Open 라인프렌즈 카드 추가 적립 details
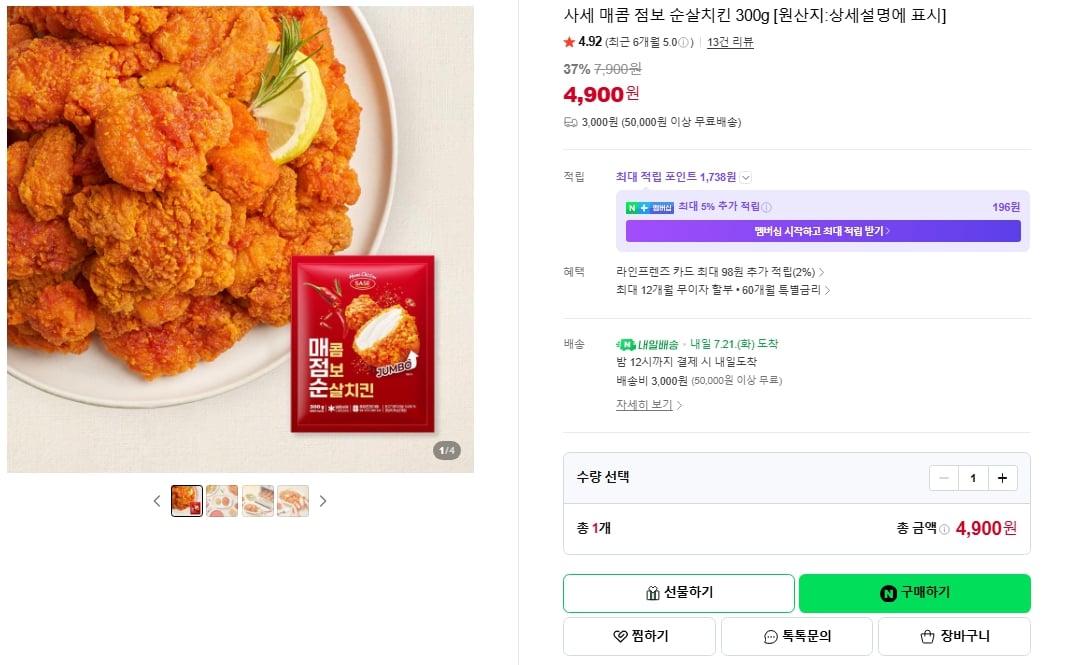The height and width of the screenshot is (665, 1069). pos(720,272)
